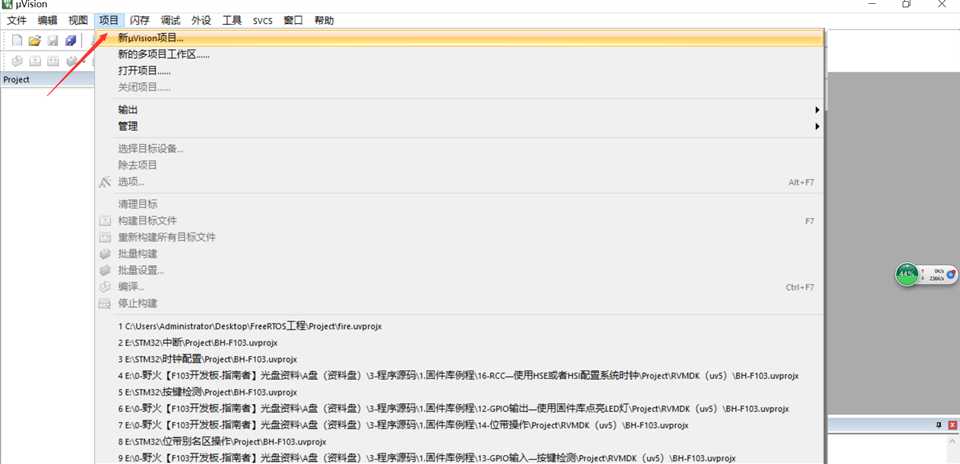Open the 输出 submenu entry

pos(459,110)
